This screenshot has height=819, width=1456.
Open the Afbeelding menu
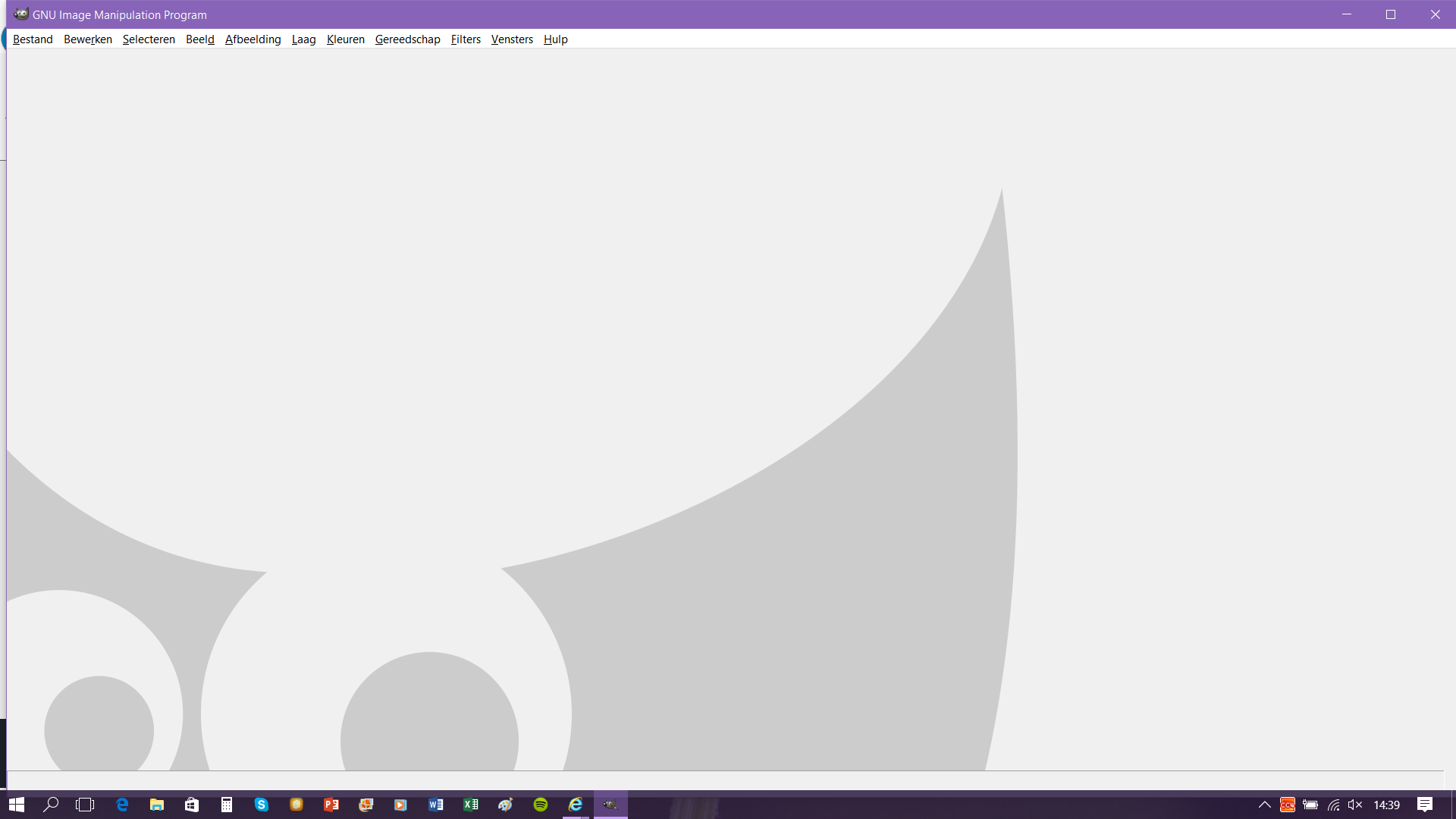(x=253, y=39)
